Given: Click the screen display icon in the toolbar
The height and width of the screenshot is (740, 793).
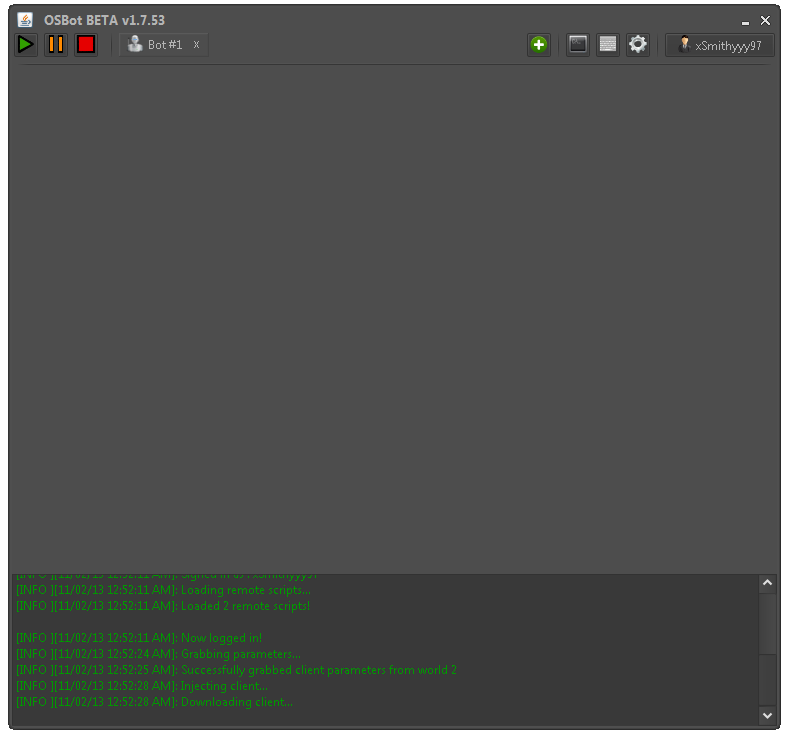Looking at the screenshot, I should (577, 45).
